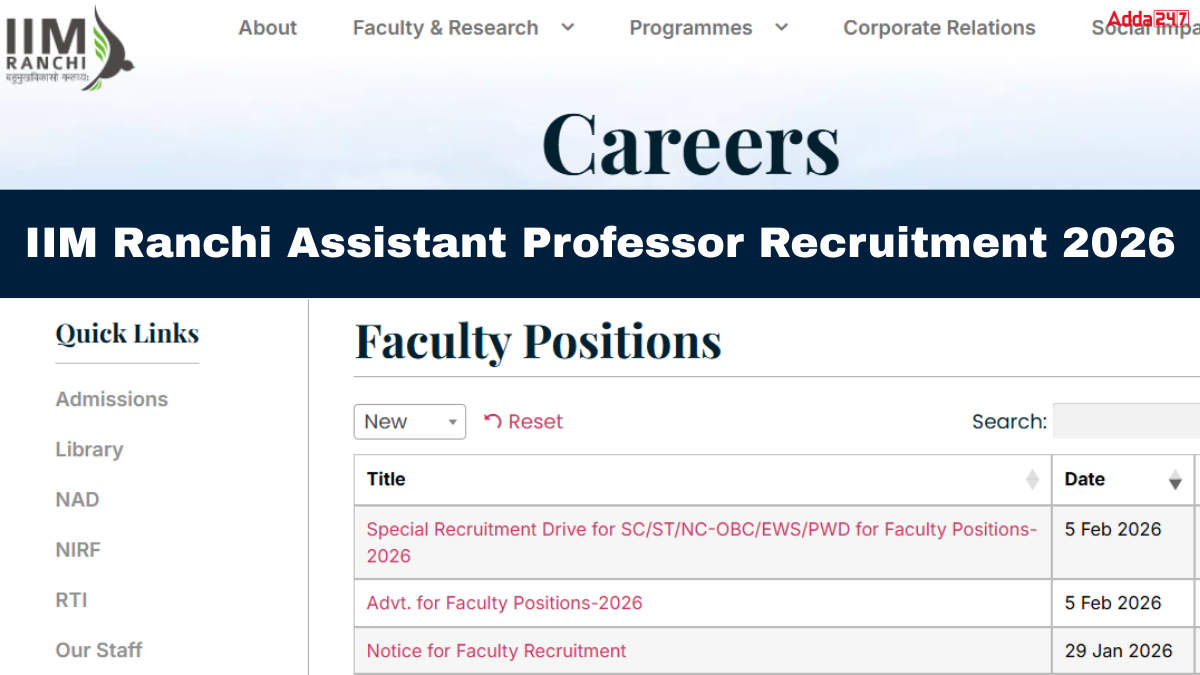Open the Corporate Relations menu item
The width and height of the screenshot is (1200, 675).
[939, 28]
